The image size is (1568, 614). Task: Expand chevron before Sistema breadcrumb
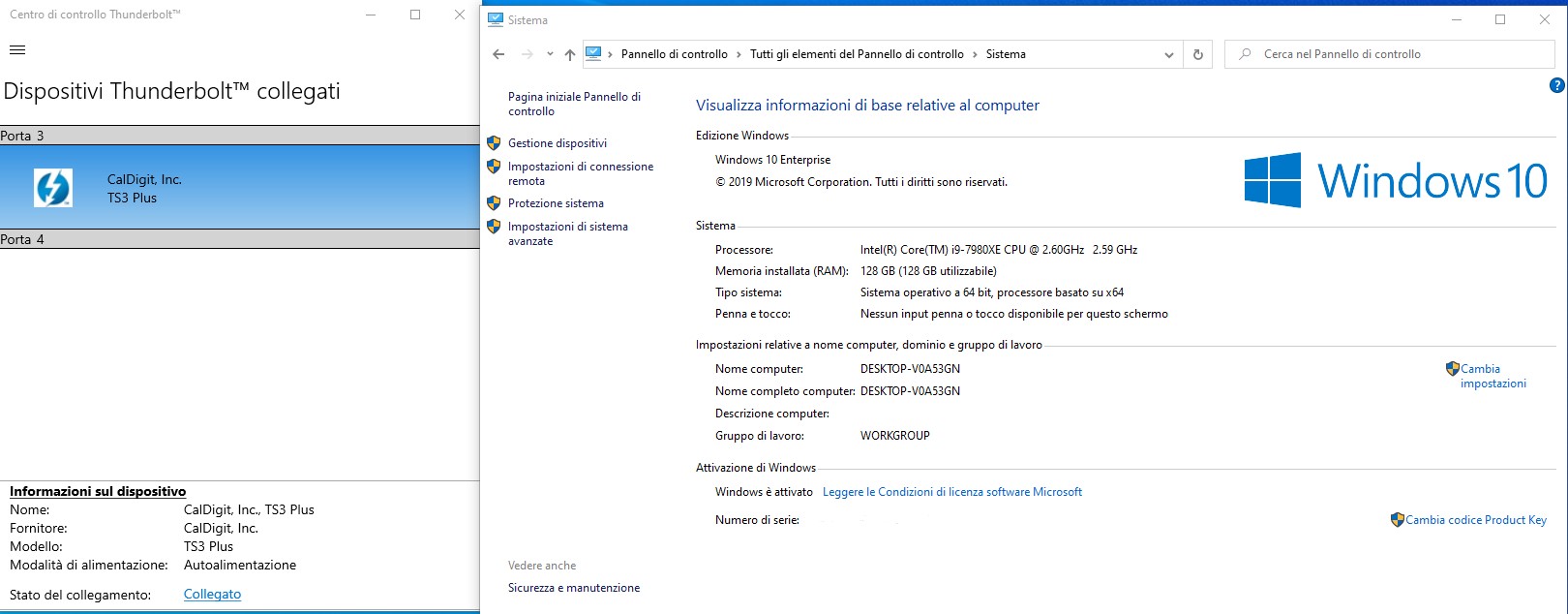pos(975,54)
